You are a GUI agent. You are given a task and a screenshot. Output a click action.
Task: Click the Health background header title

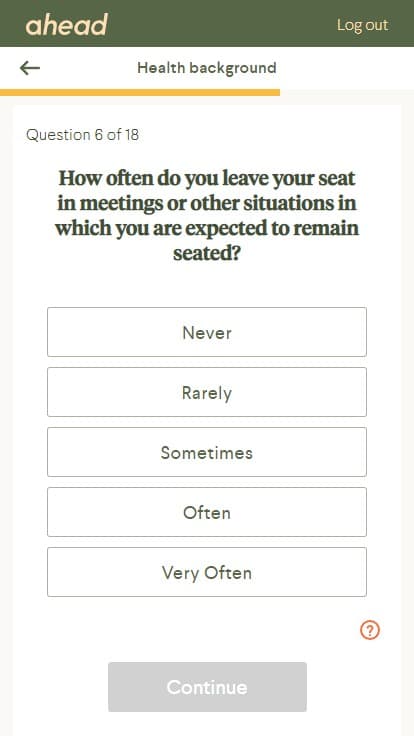tap(207, 68)
